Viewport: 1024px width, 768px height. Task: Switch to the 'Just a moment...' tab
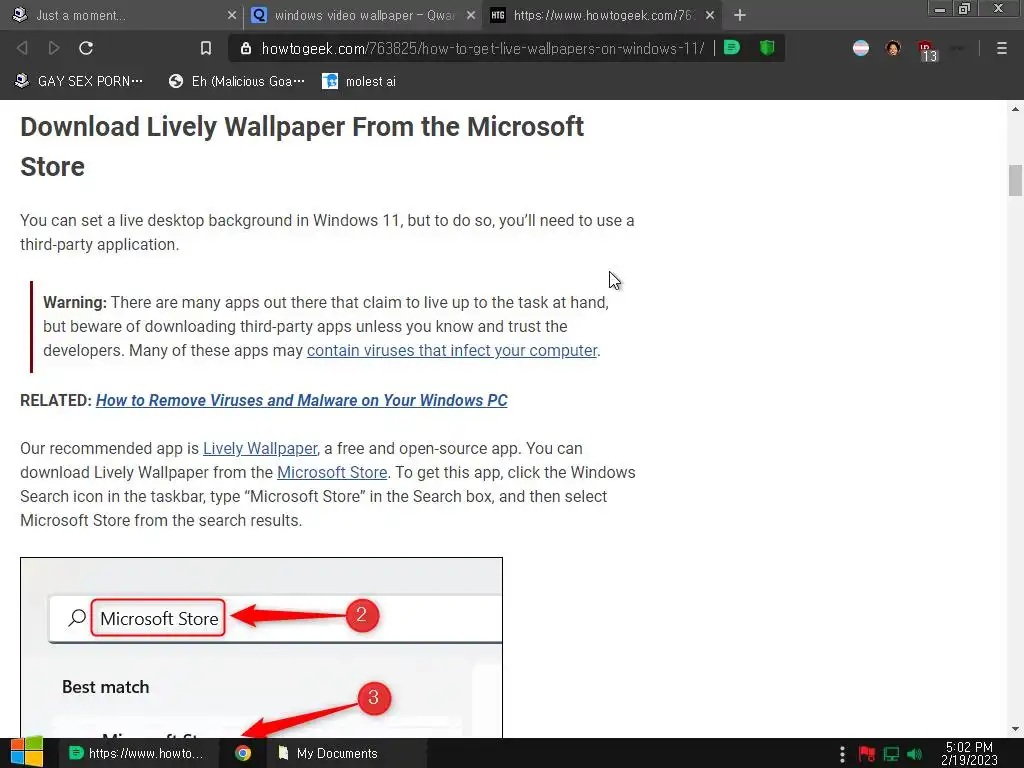pos(121,15)
